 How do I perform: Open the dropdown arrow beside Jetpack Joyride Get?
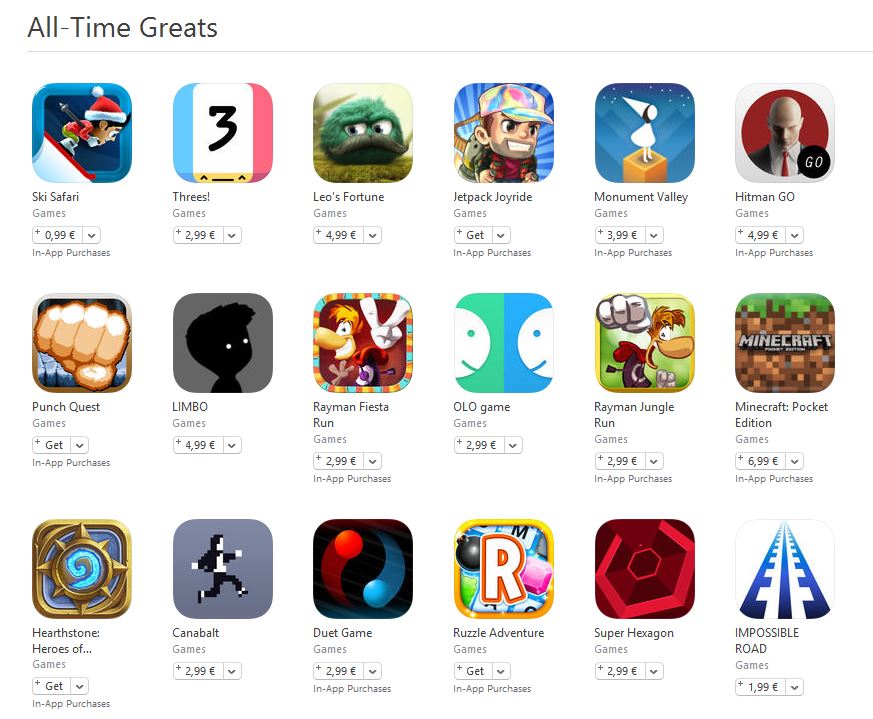pos(501,236)
